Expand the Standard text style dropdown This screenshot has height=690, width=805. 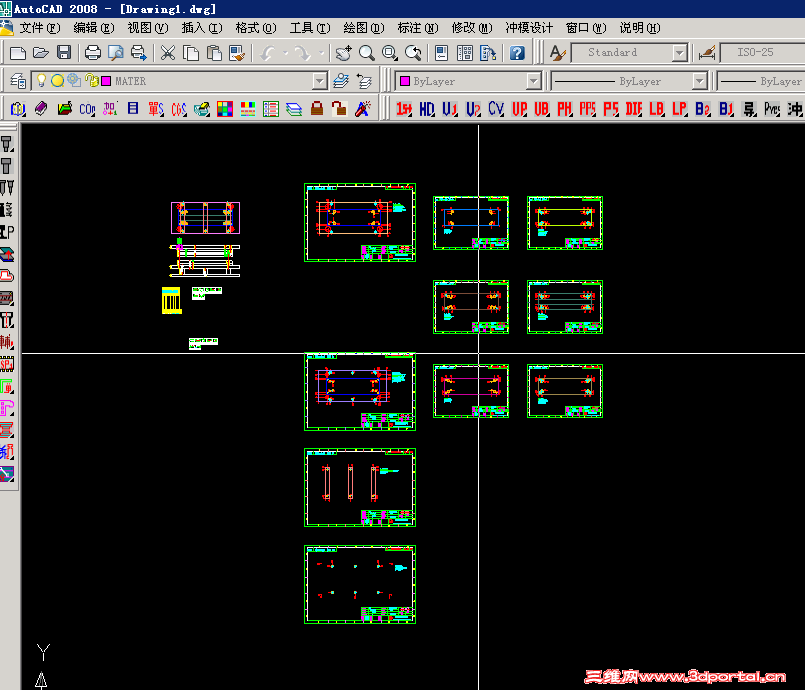pyautogui.click(x=680, y=53)
